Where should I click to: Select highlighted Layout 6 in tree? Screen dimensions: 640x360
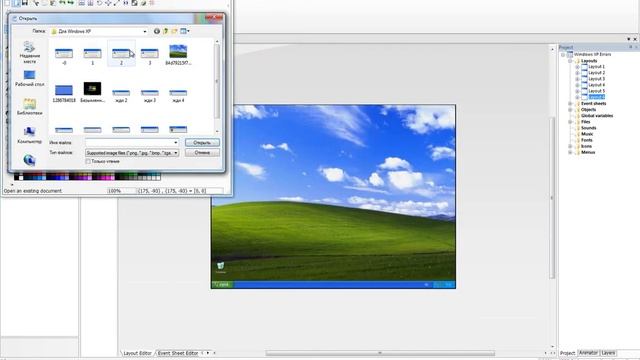coord(596,97)
